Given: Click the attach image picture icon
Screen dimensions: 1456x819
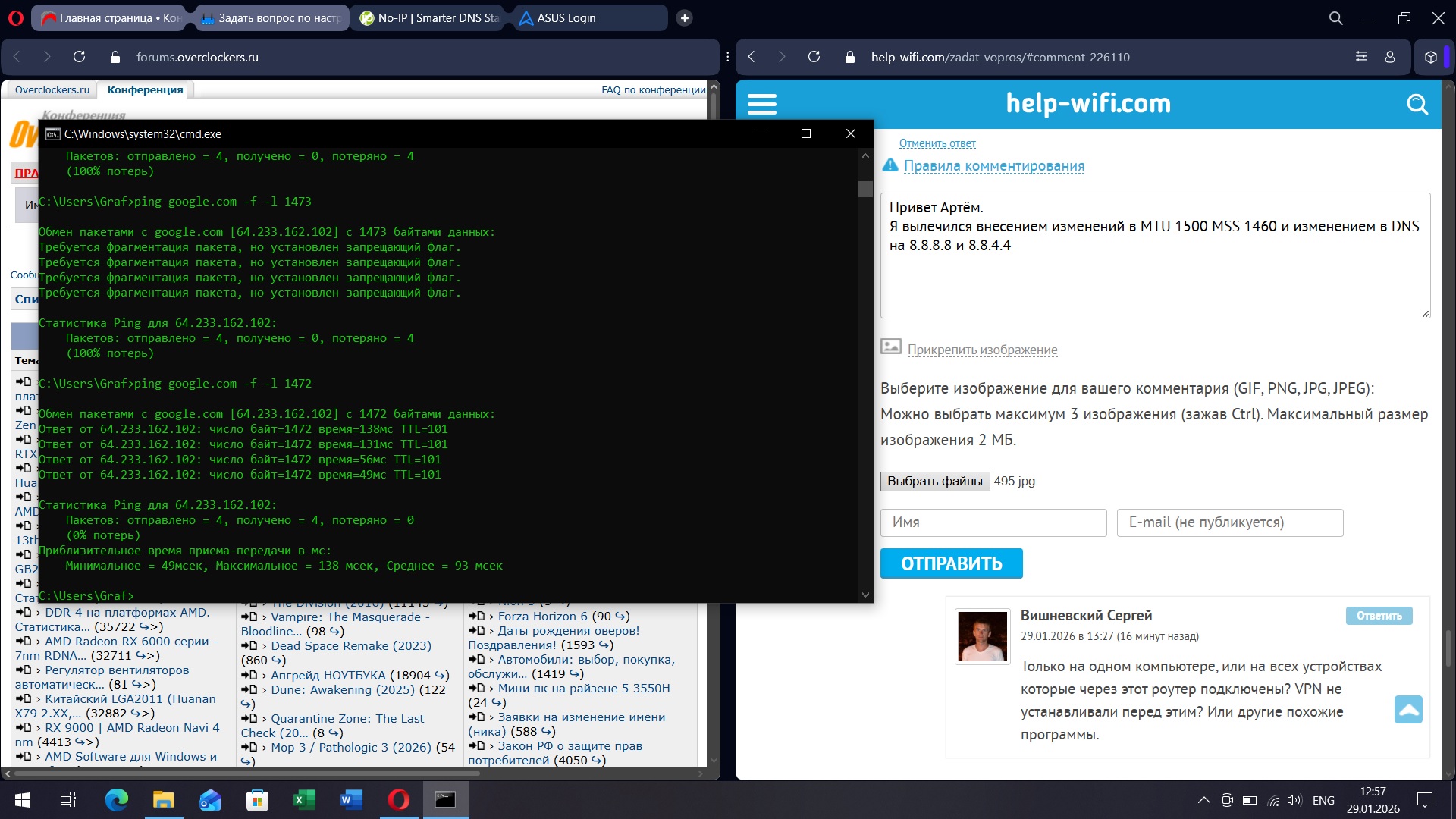Looking at the screenshot, I should [890, 347].
